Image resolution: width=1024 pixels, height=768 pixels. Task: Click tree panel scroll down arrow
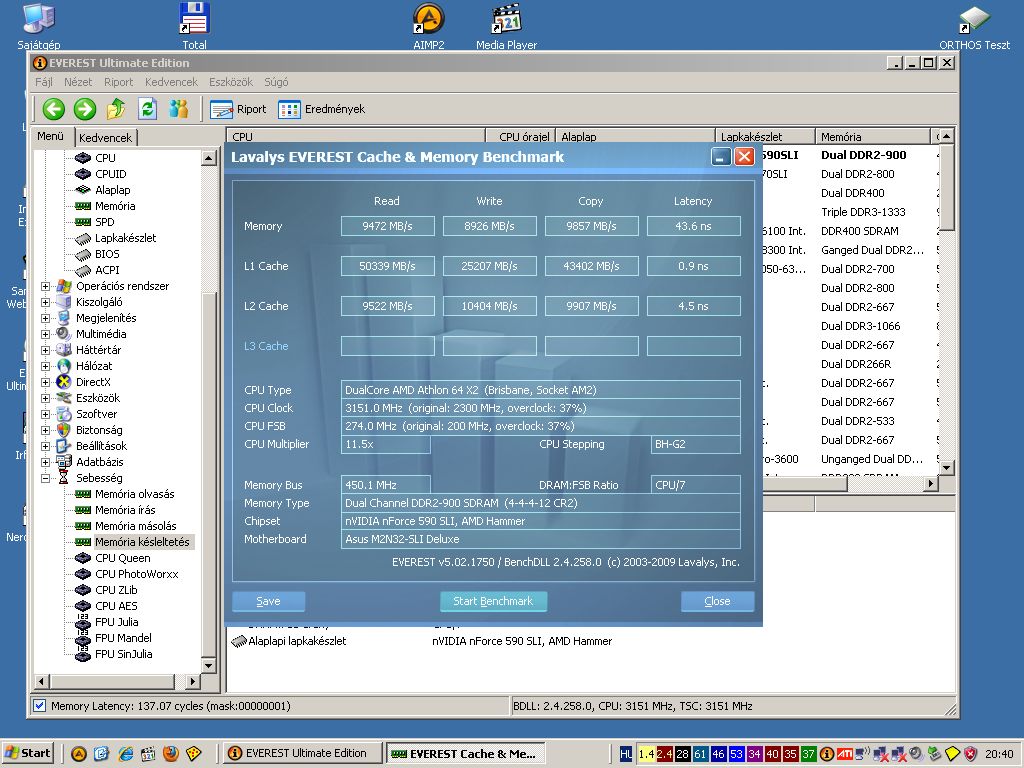tap(208, 665)
